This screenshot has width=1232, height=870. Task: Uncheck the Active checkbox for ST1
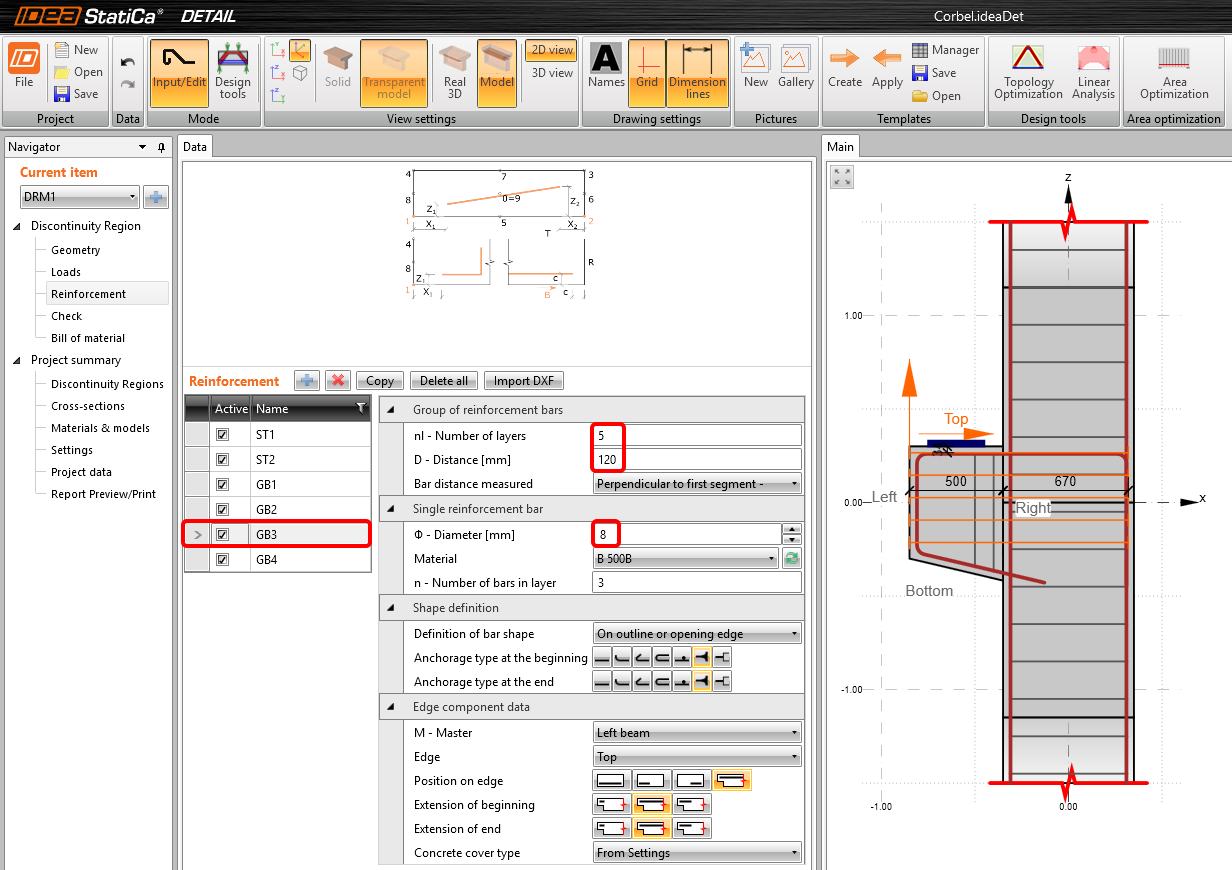point(222,434)
